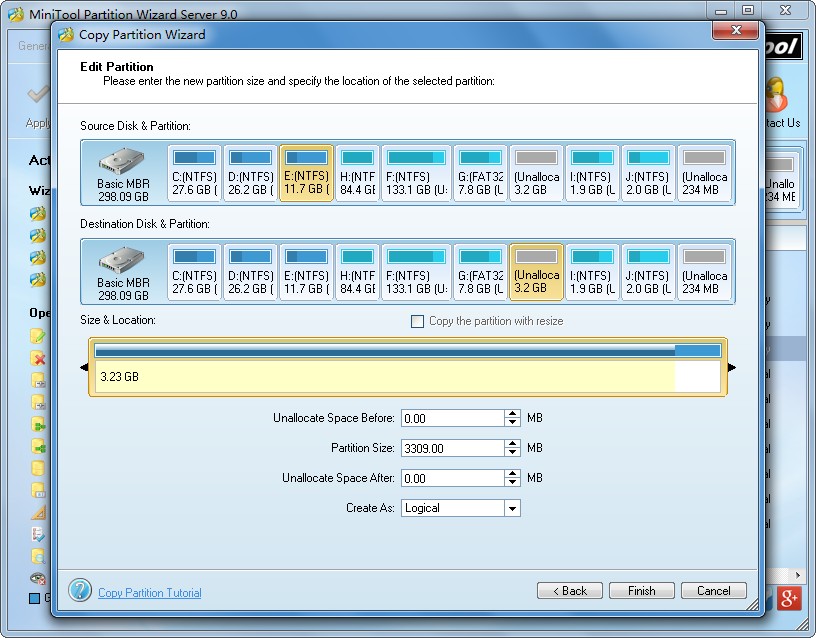
Task: Click the source Basic MBR disk icon
Action: (x=122, y=161)
